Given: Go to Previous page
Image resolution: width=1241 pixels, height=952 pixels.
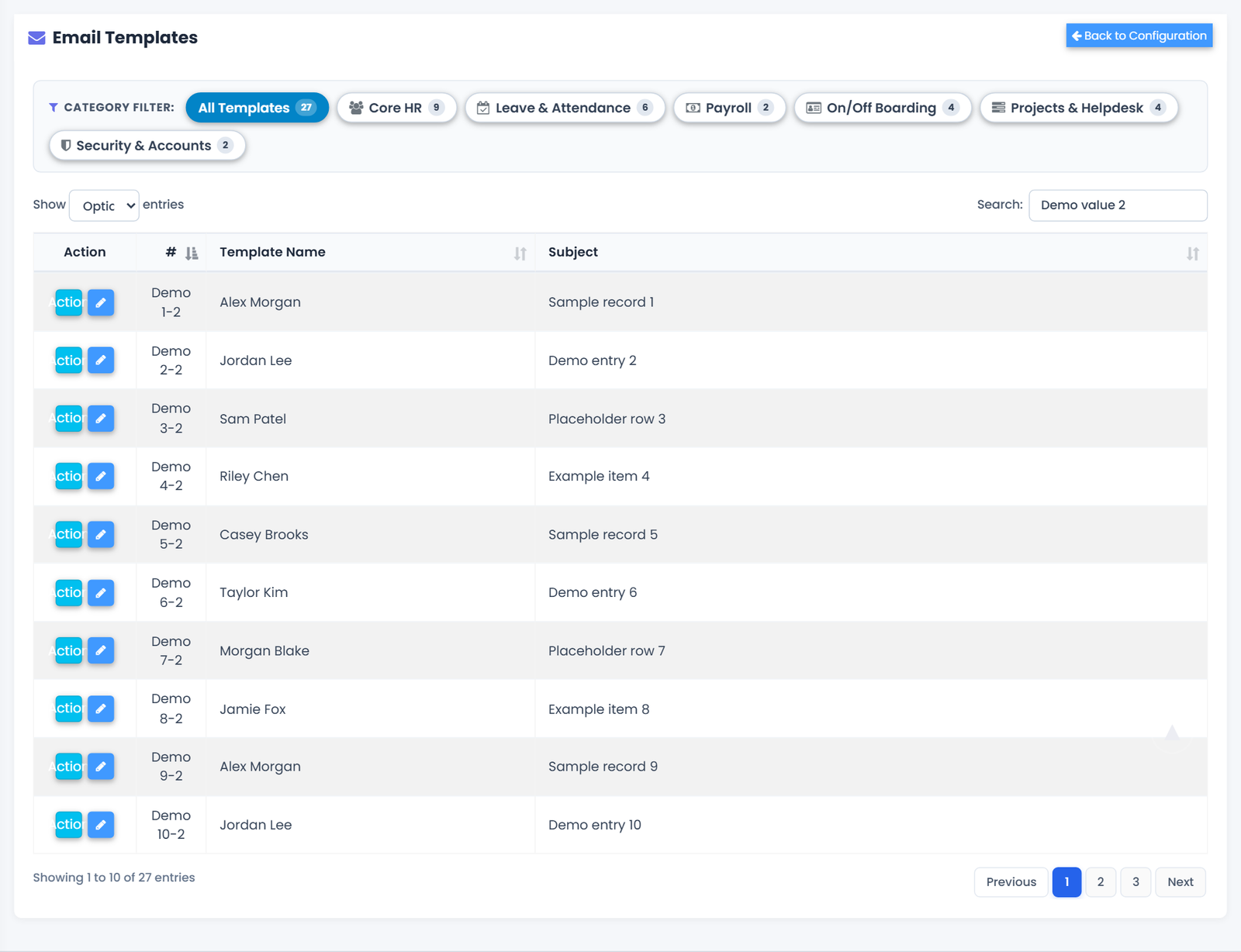Looking at the screenshot, I should point(1011,882).
